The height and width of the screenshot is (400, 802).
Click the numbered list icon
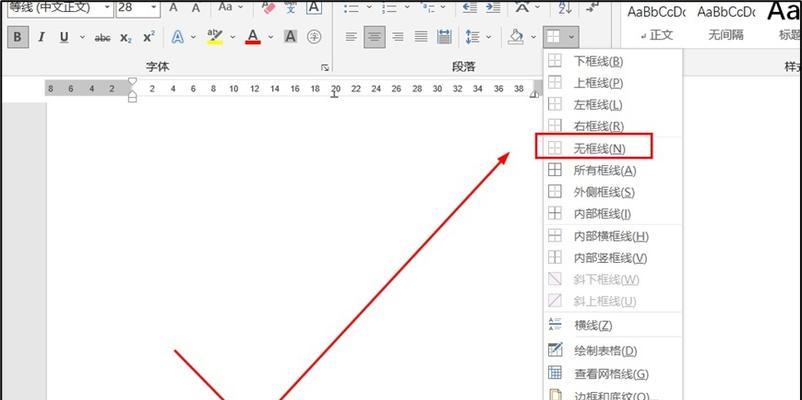point(390,7)
